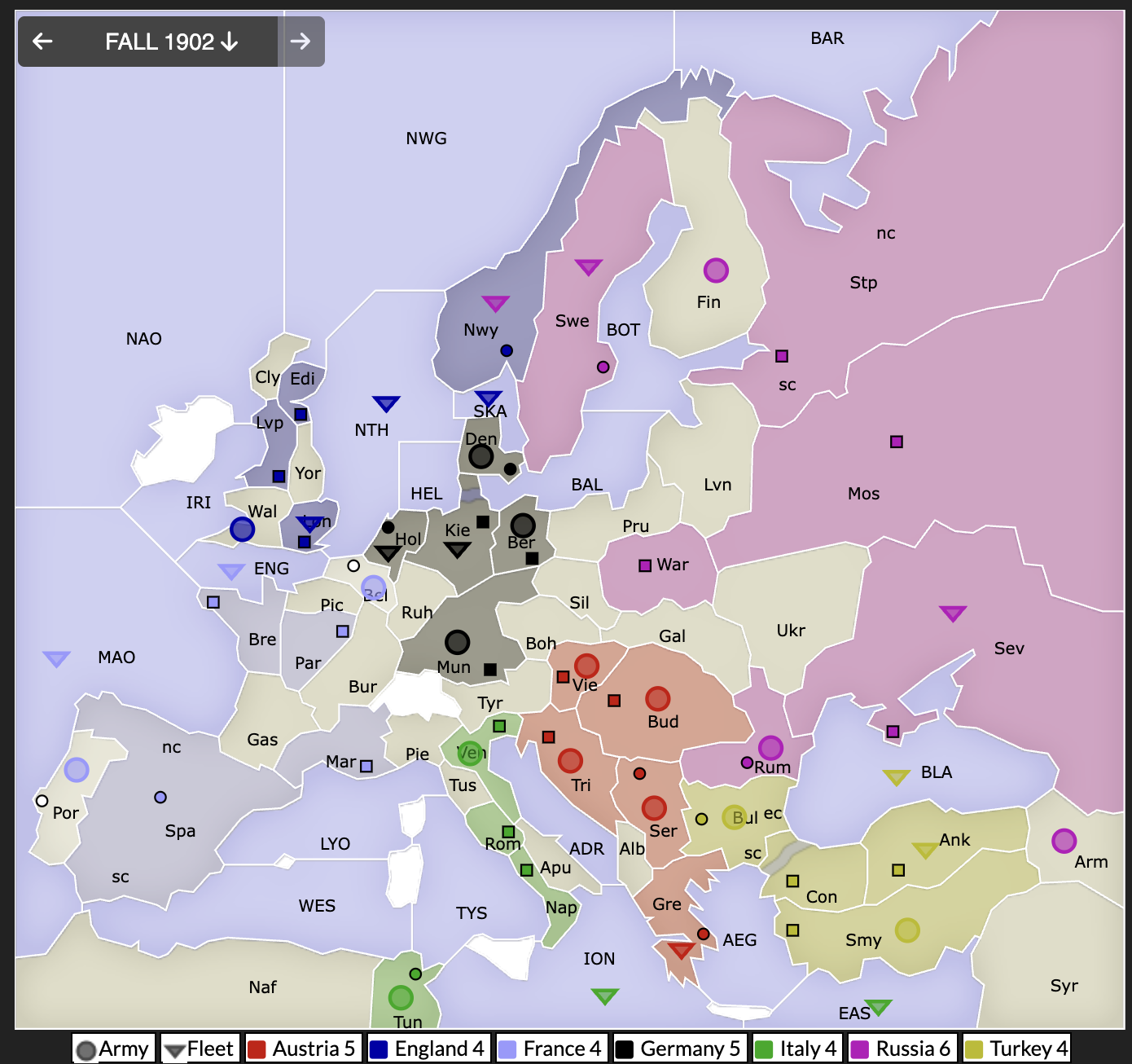
Task: Select the Russian fleet in Norway
Action: [495, 303]
